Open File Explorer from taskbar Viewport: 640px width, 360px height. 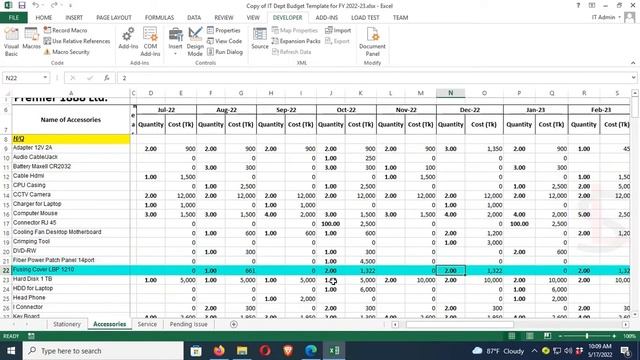point(242,351)
